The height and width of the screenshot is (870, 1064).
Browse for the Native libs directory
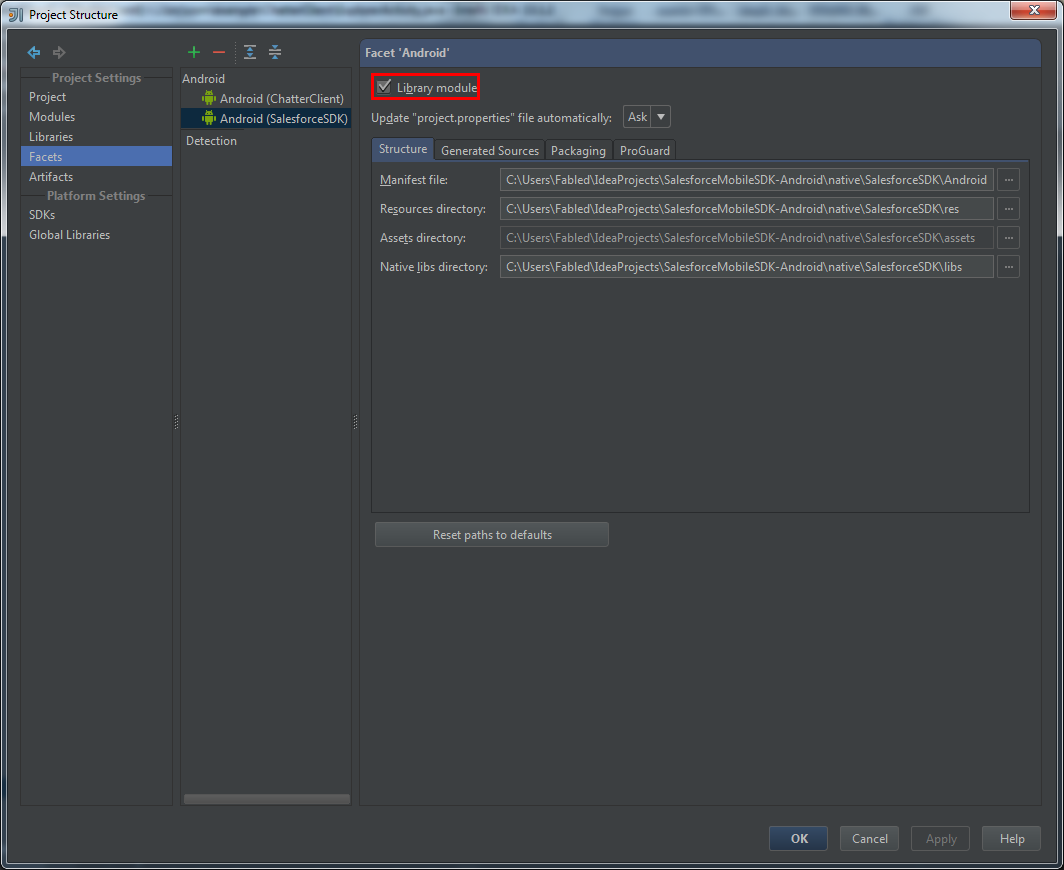[1008, 267]
